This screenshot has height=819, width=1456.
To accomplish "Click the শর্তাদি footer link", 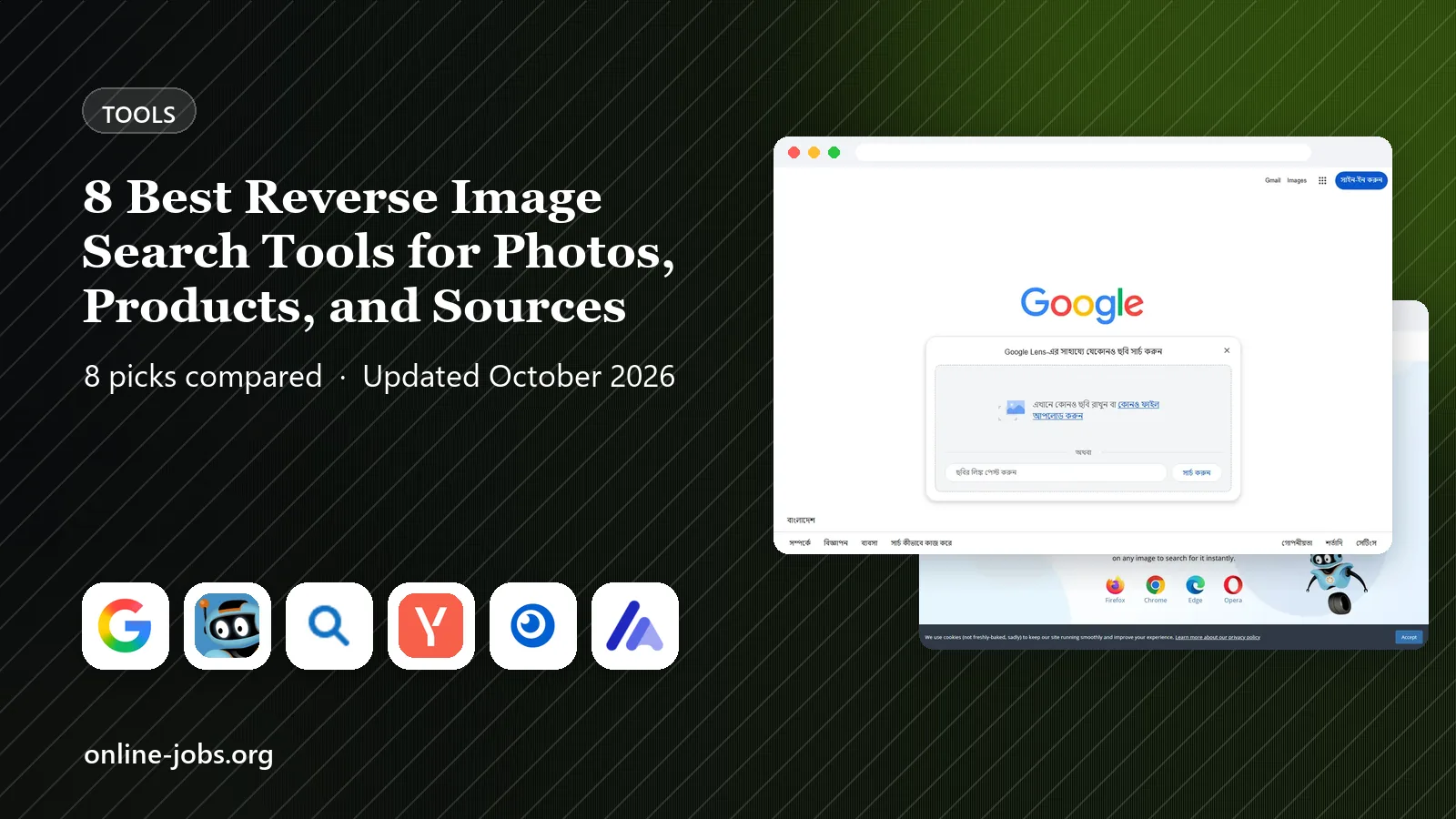I will pyautogui.click(x=1334, y=543).
